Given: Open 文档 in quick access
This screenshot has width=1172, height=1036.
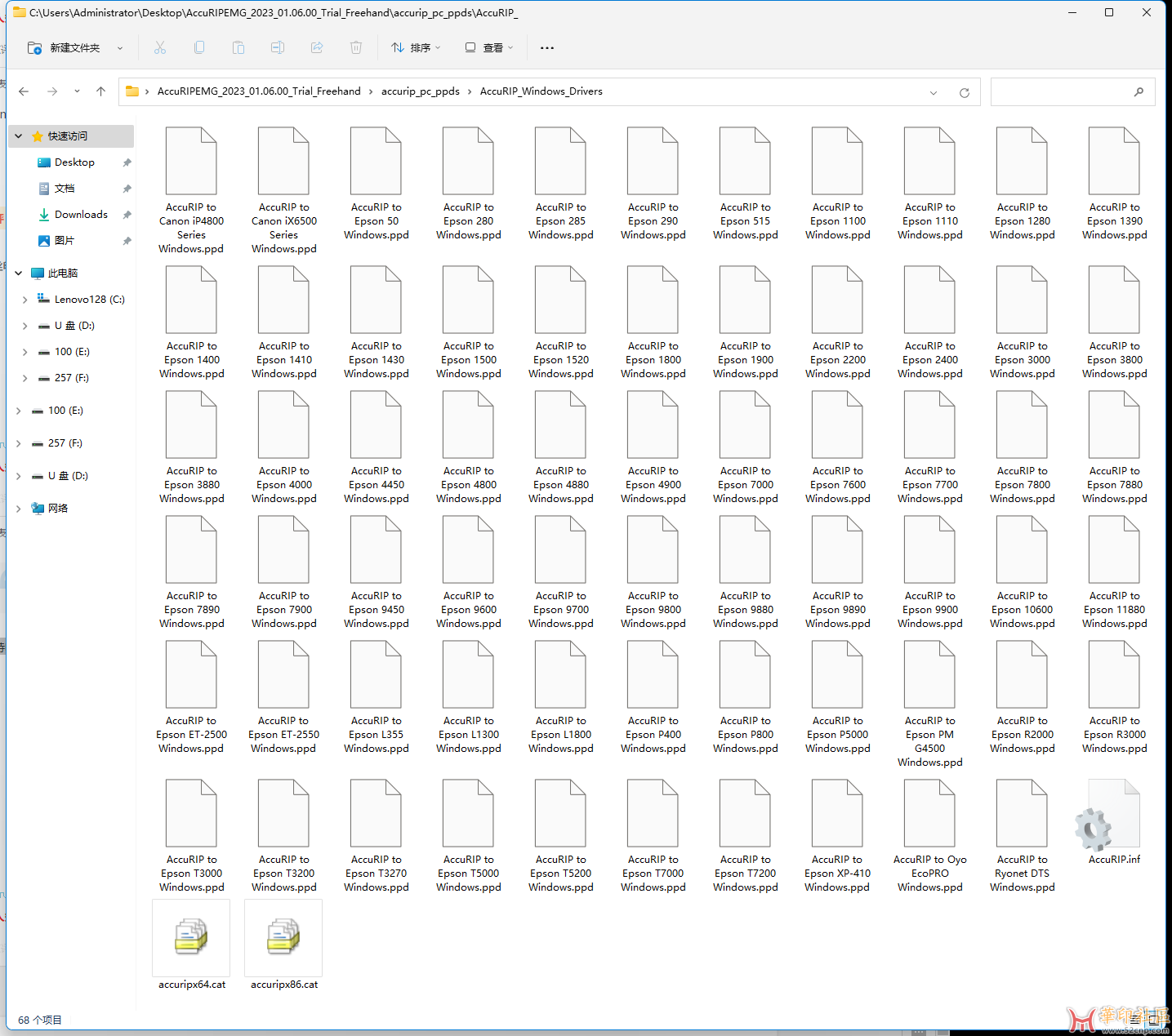Looking at the screenshot, I should click(x=65, y=189).
